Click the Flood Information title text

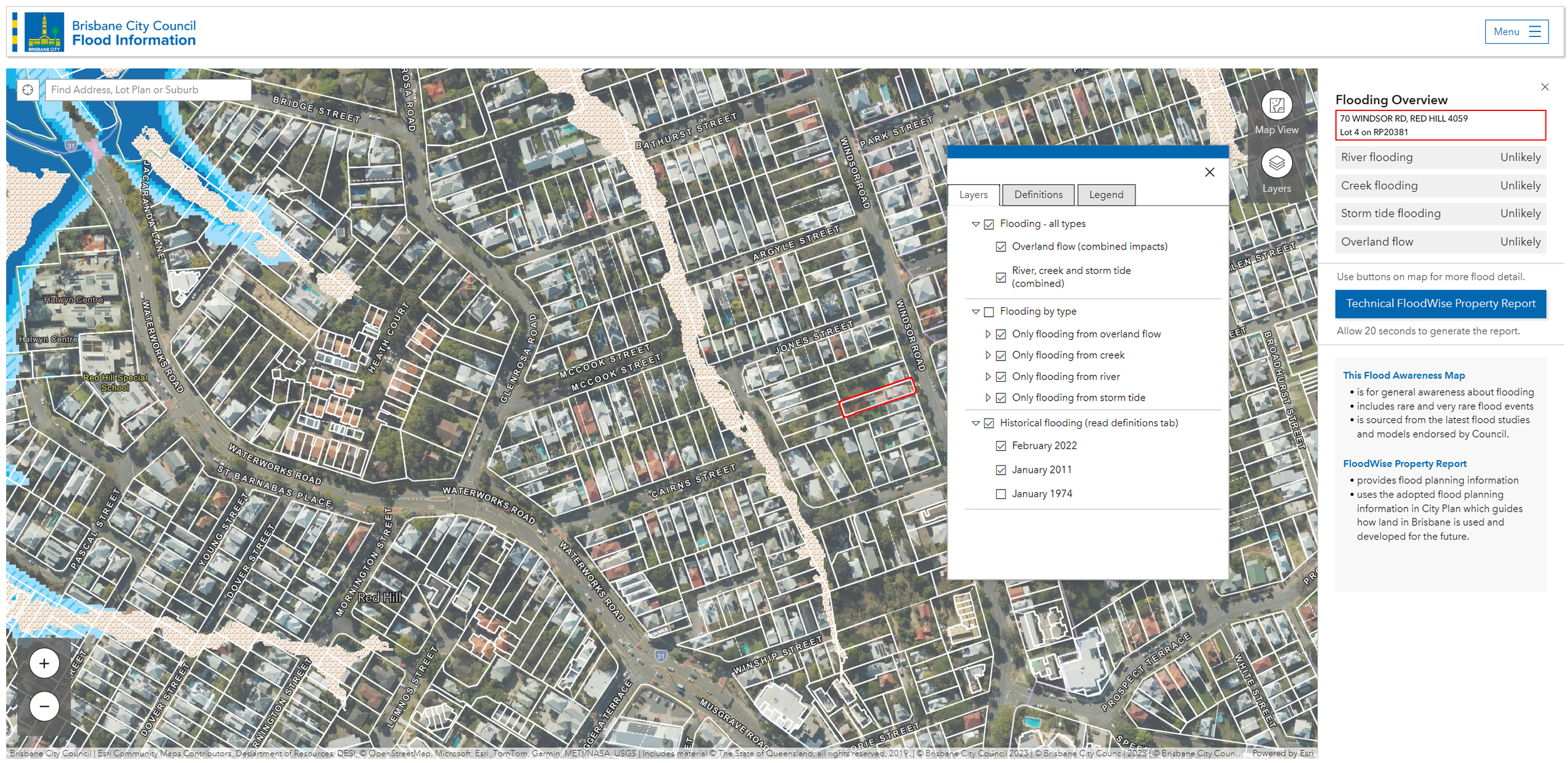click(x=134, y=40)
